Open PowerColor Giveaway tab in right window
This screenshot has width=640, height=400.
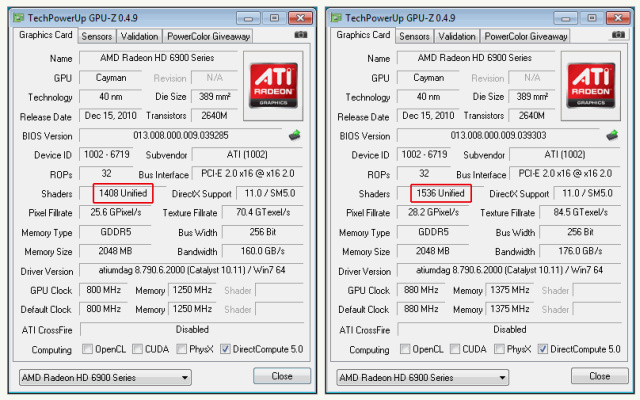click(x=525, y=36)
